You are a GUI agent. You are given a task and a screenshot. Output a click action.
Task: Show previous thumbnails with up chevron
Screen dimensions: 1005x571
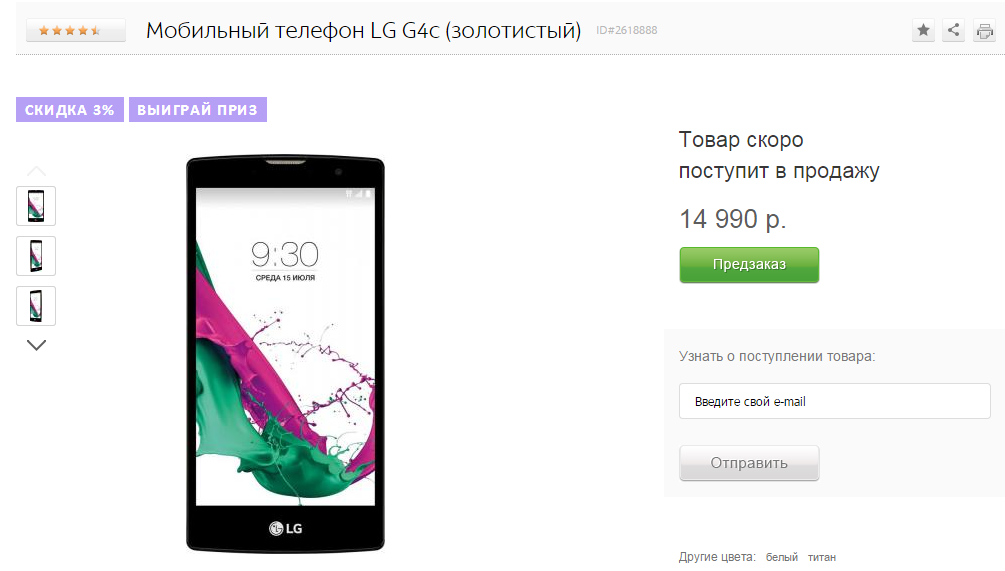click(37, 171)
